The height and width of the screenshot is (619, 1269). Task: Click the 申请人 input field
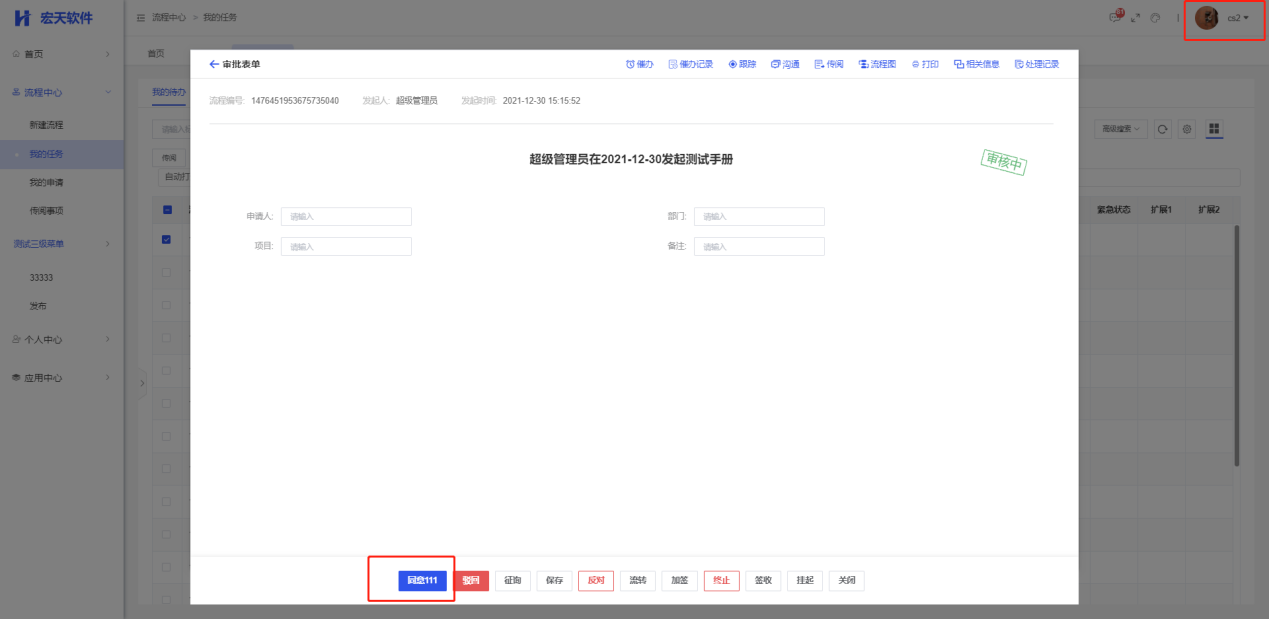point(346,216)
